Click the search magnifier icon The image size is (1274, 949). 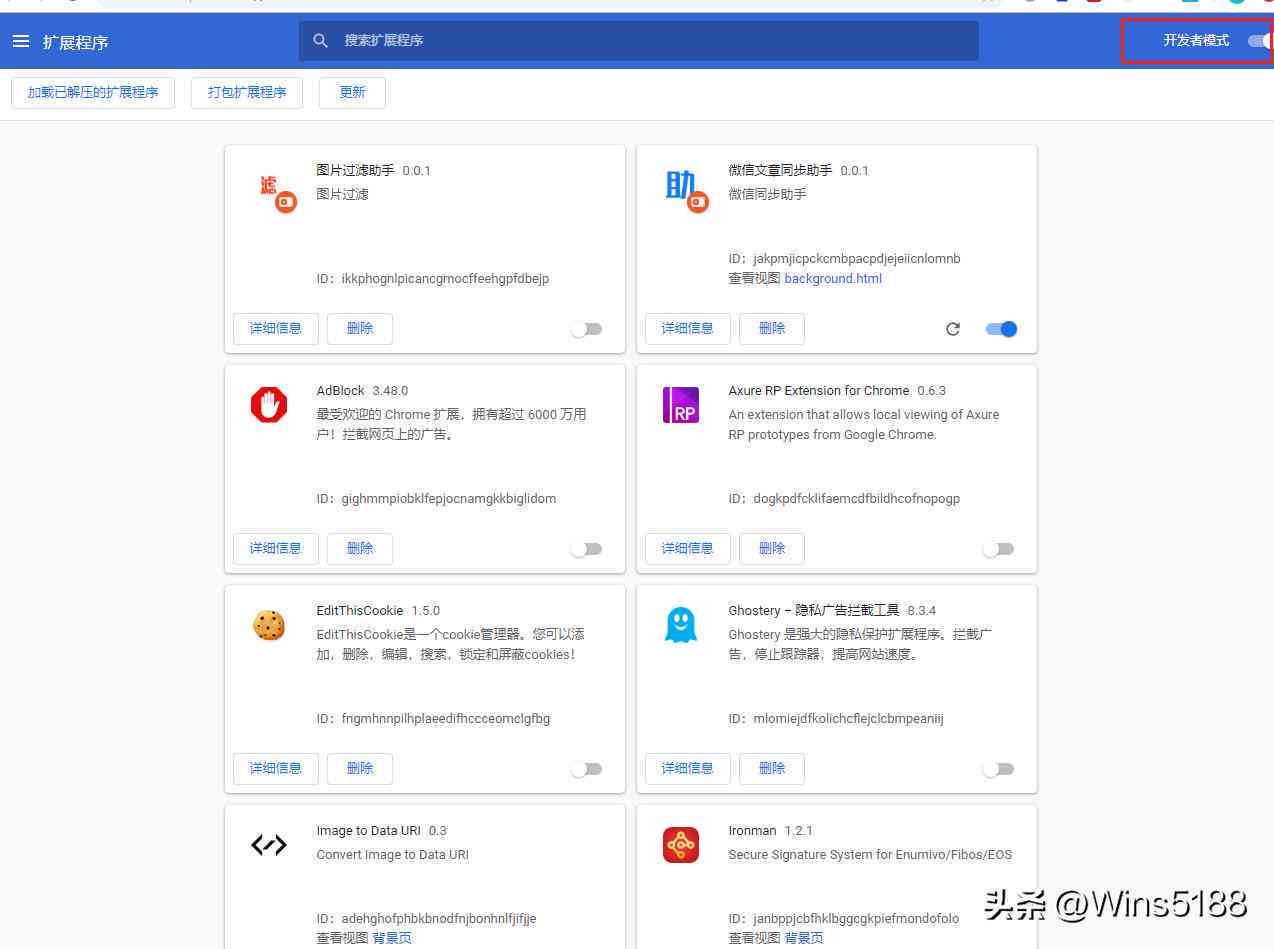point(321,41)
